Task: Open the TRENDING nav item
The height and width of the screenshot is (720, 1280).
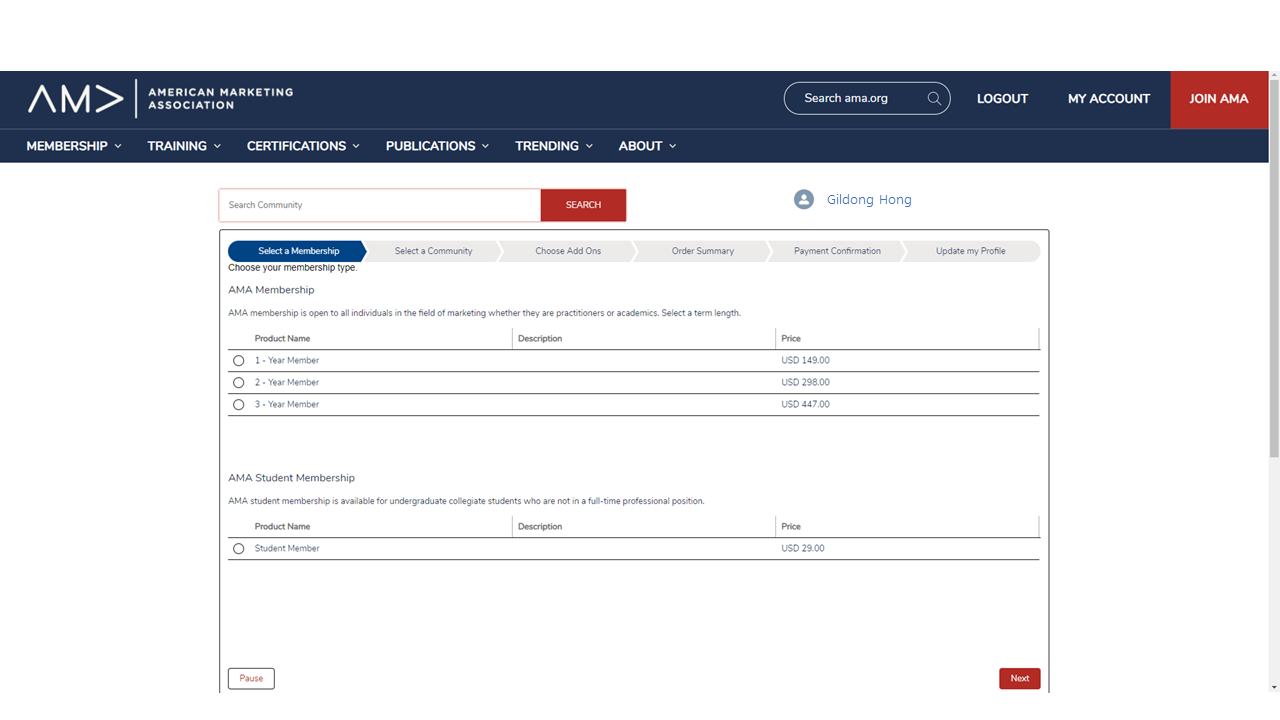Action: [547, 146]
